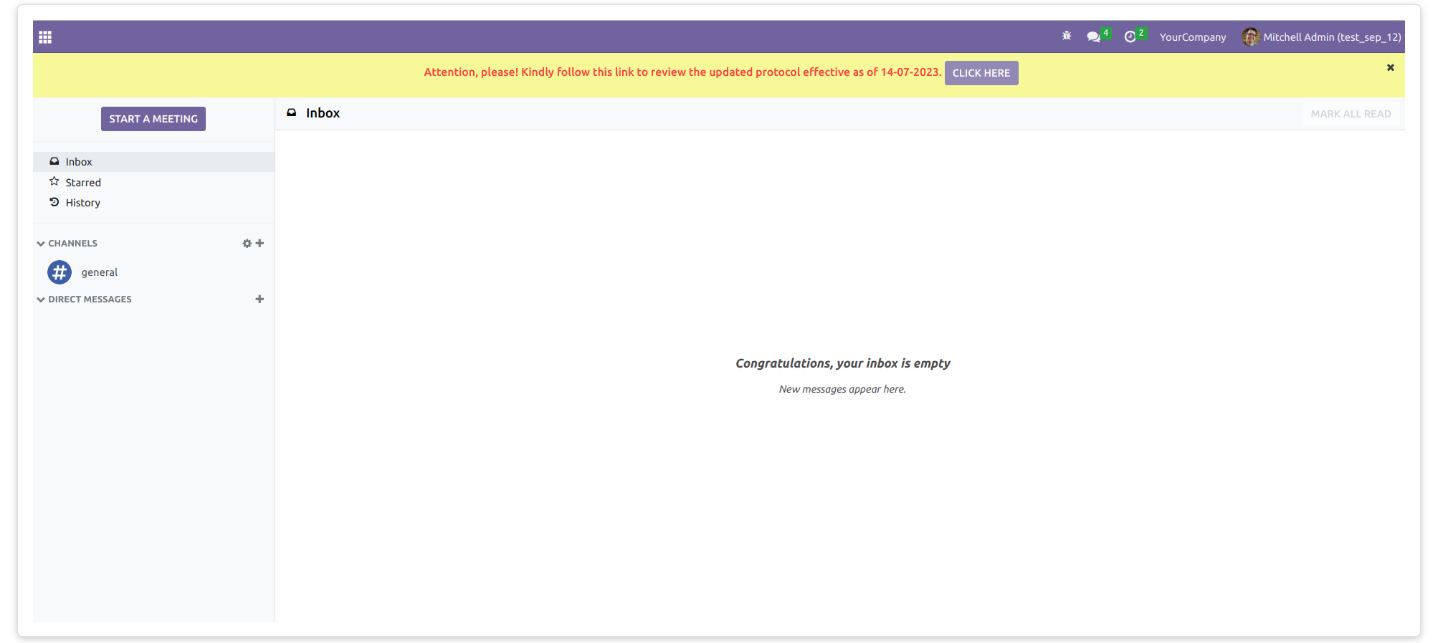Collapse the Direct Messages section
Image resolution: width=1437 pixels, height=643 pixels.
(84, 299)
